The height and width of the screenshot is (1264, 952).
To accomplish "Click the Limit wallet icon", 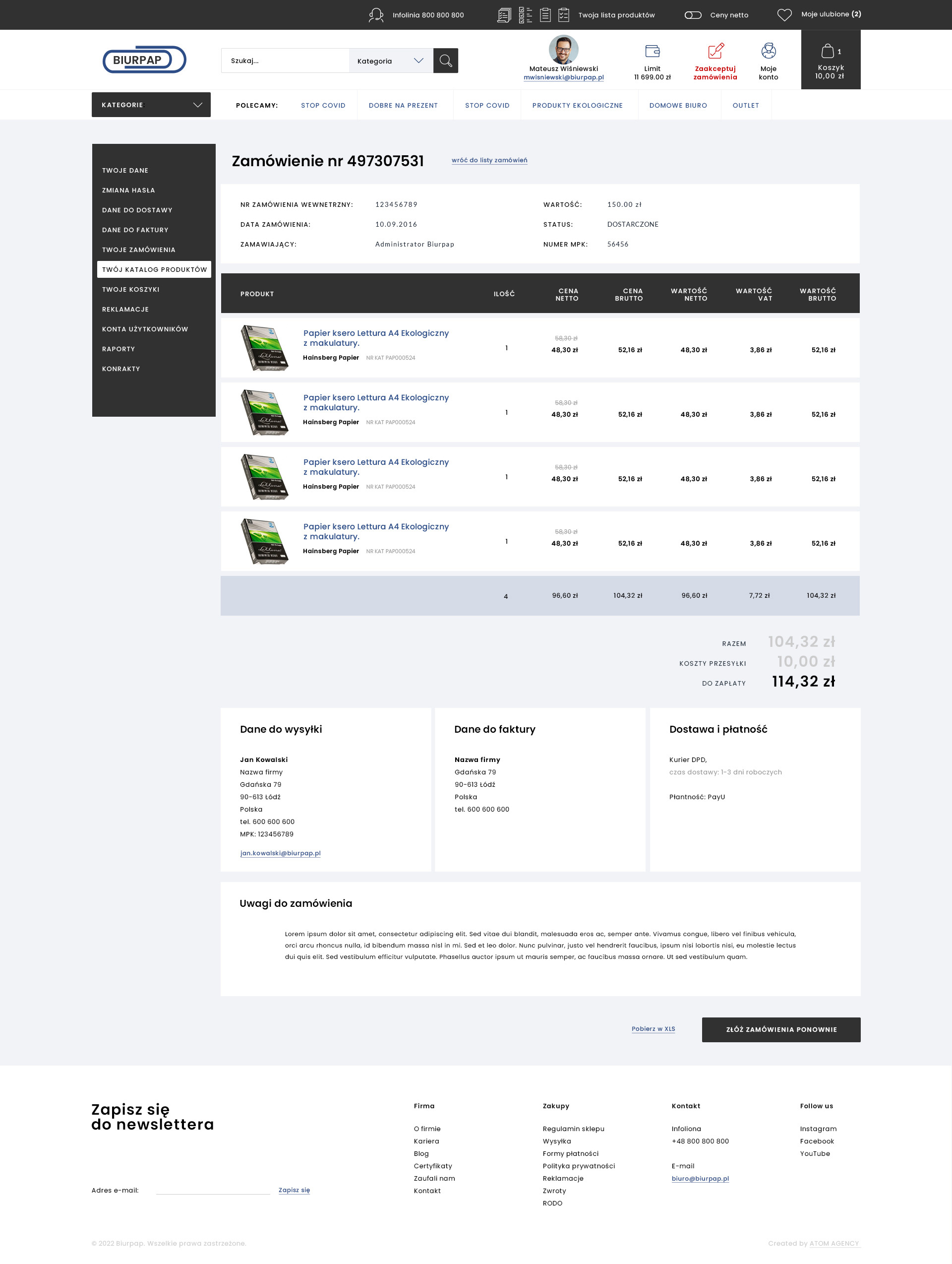I will coord(652,51).
